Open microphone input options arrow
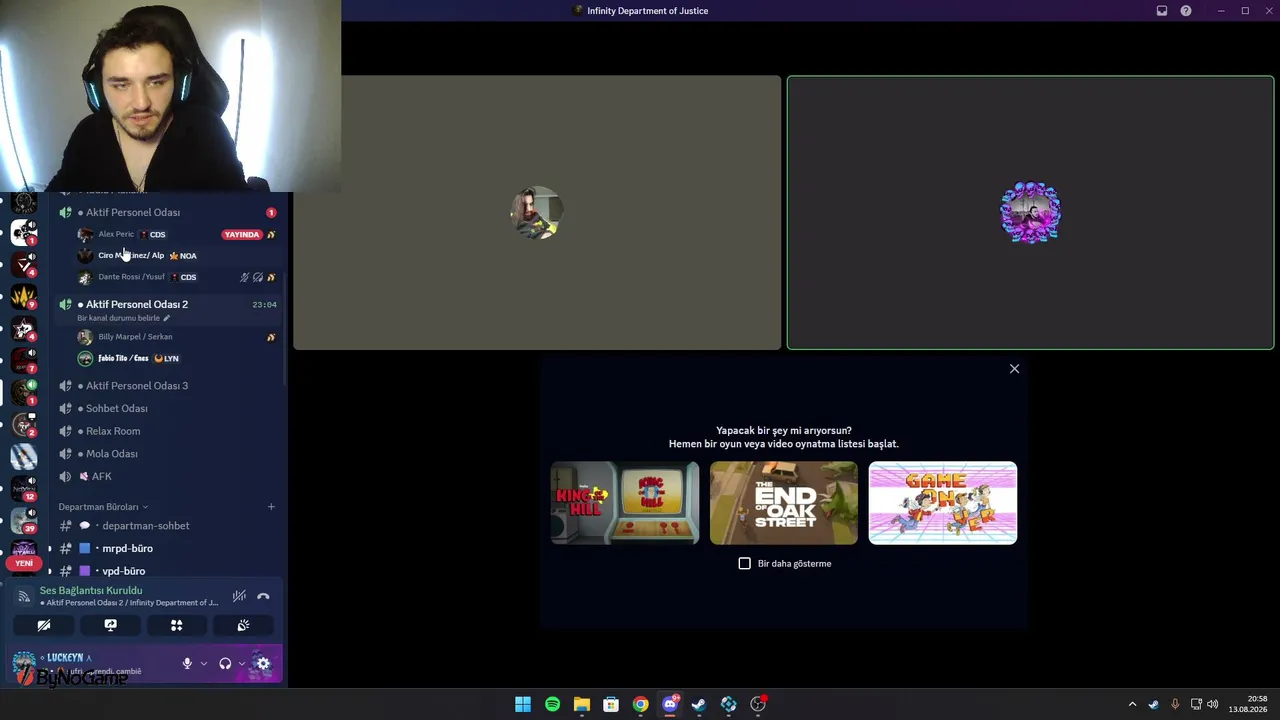Screen dimensions: 1280x720 pos(204,663)
